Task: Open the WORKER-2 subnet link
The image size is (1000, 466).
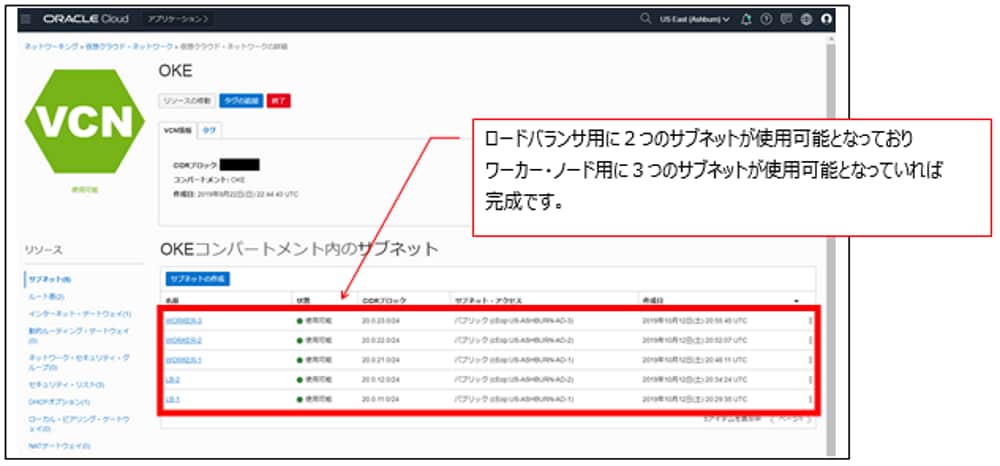Action: (184, 340)
